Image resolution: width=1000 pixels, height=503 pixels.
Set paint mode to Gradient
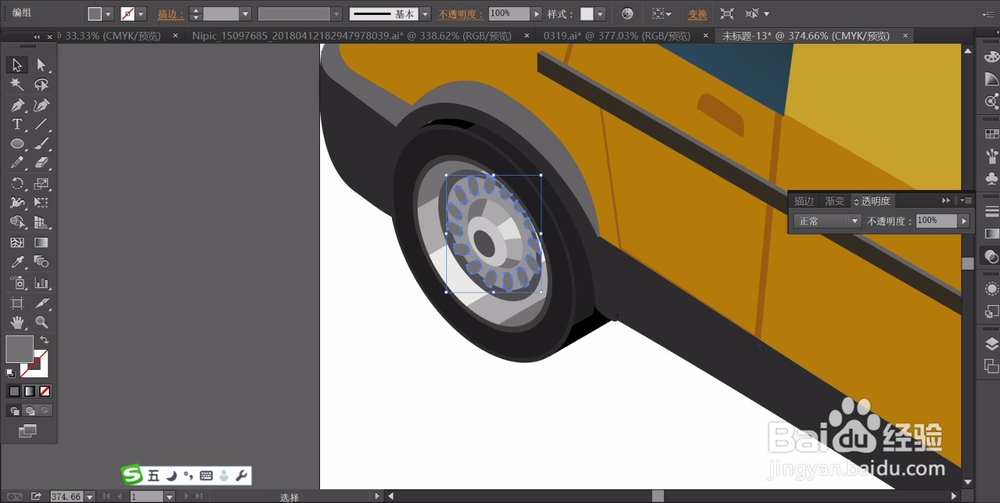click(x=29, y=391)
